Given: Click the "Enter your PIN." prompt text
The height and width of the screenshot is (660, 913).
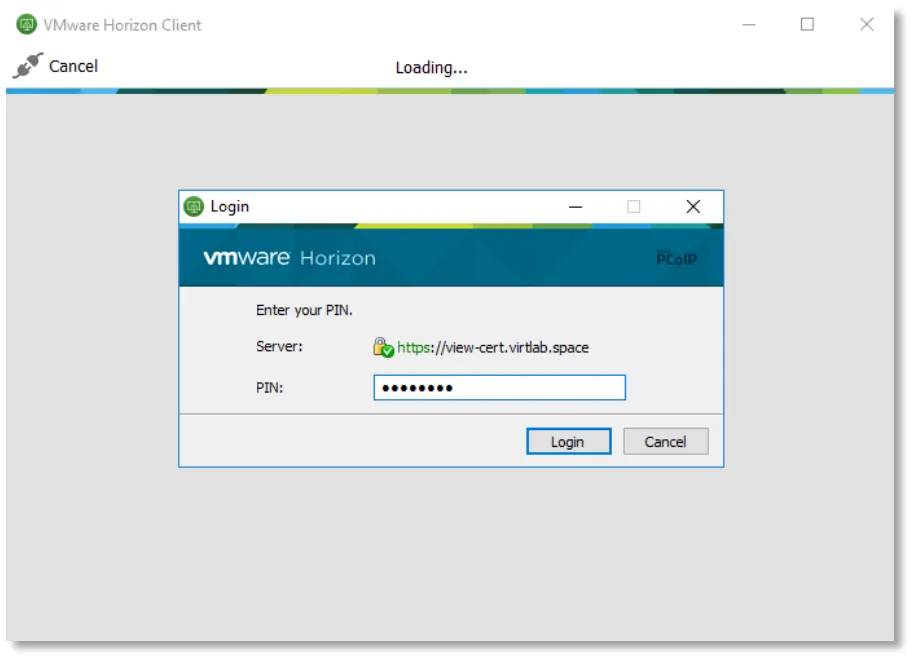Looking at the screenshot, I should pyautogui.click(x=305, y=310).
